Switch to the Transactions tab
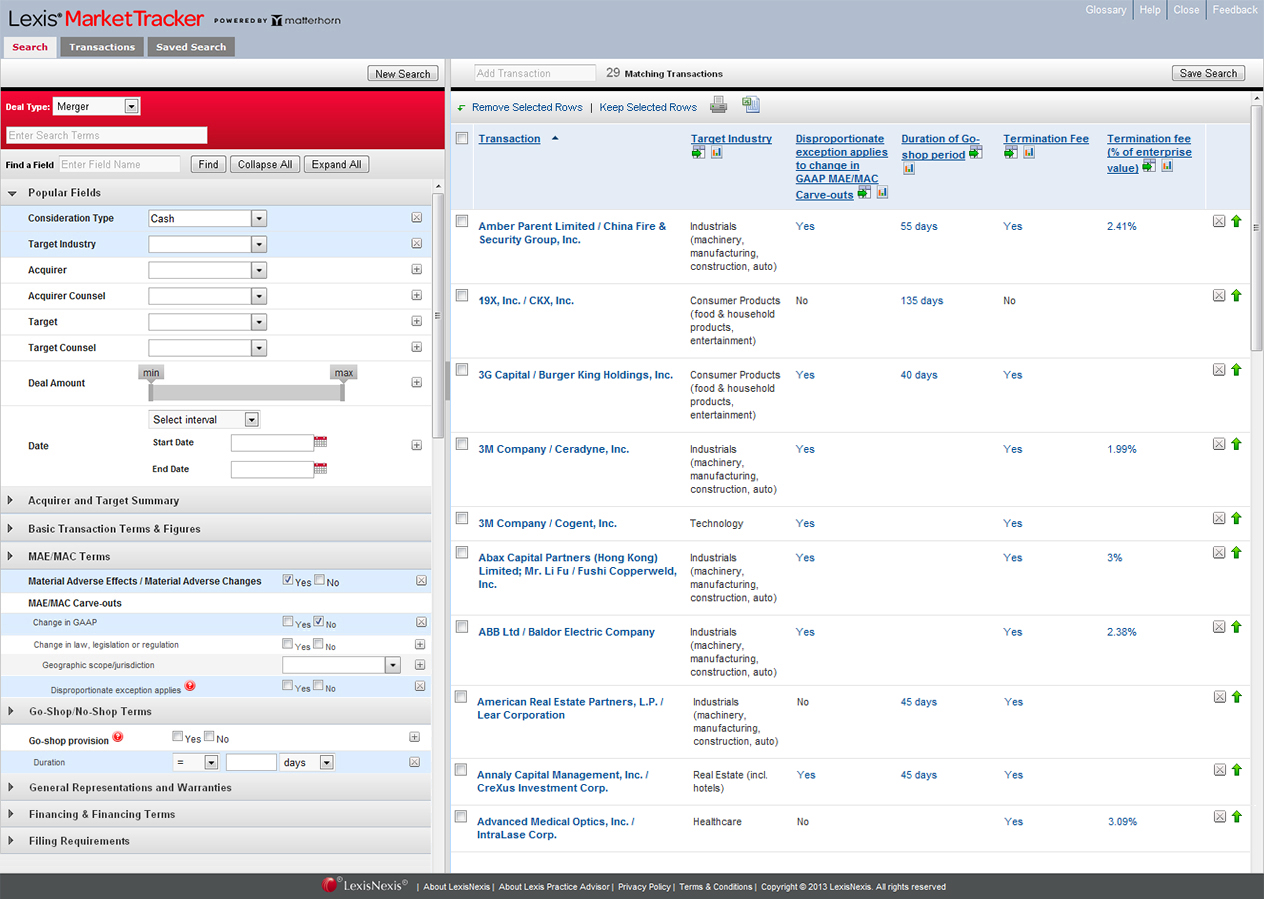1264x899 pixels. 102,47
